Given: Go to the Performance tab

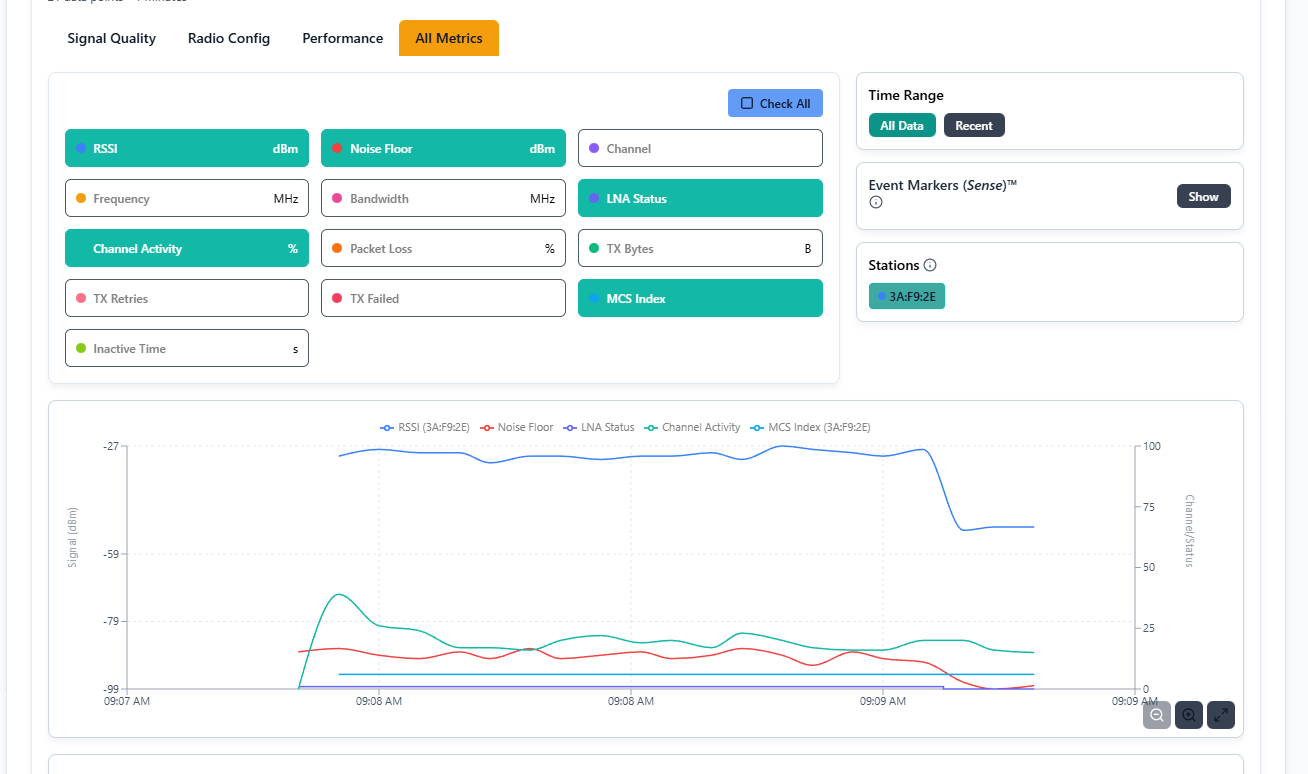Looking at the screenshot, I should point(343,38).
